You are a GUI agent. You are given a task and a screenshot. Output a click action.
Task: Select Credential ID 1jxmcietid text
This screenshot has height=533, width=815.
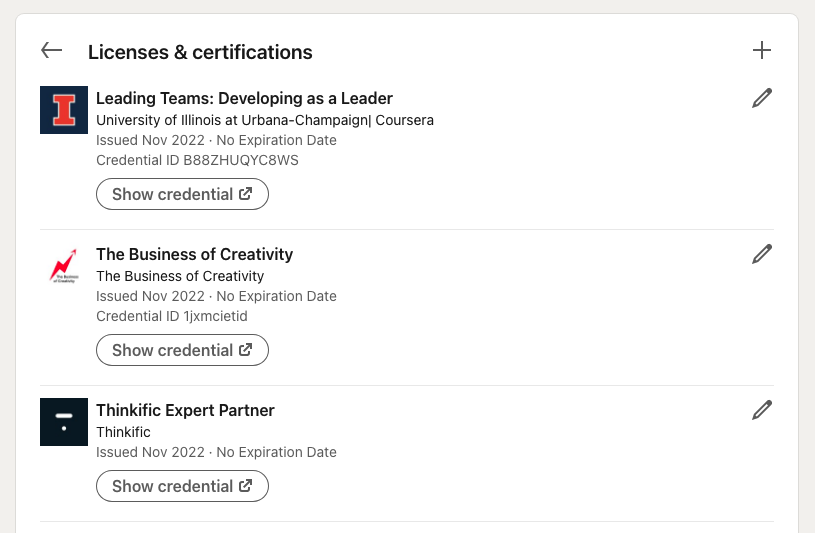click(172, 316)
